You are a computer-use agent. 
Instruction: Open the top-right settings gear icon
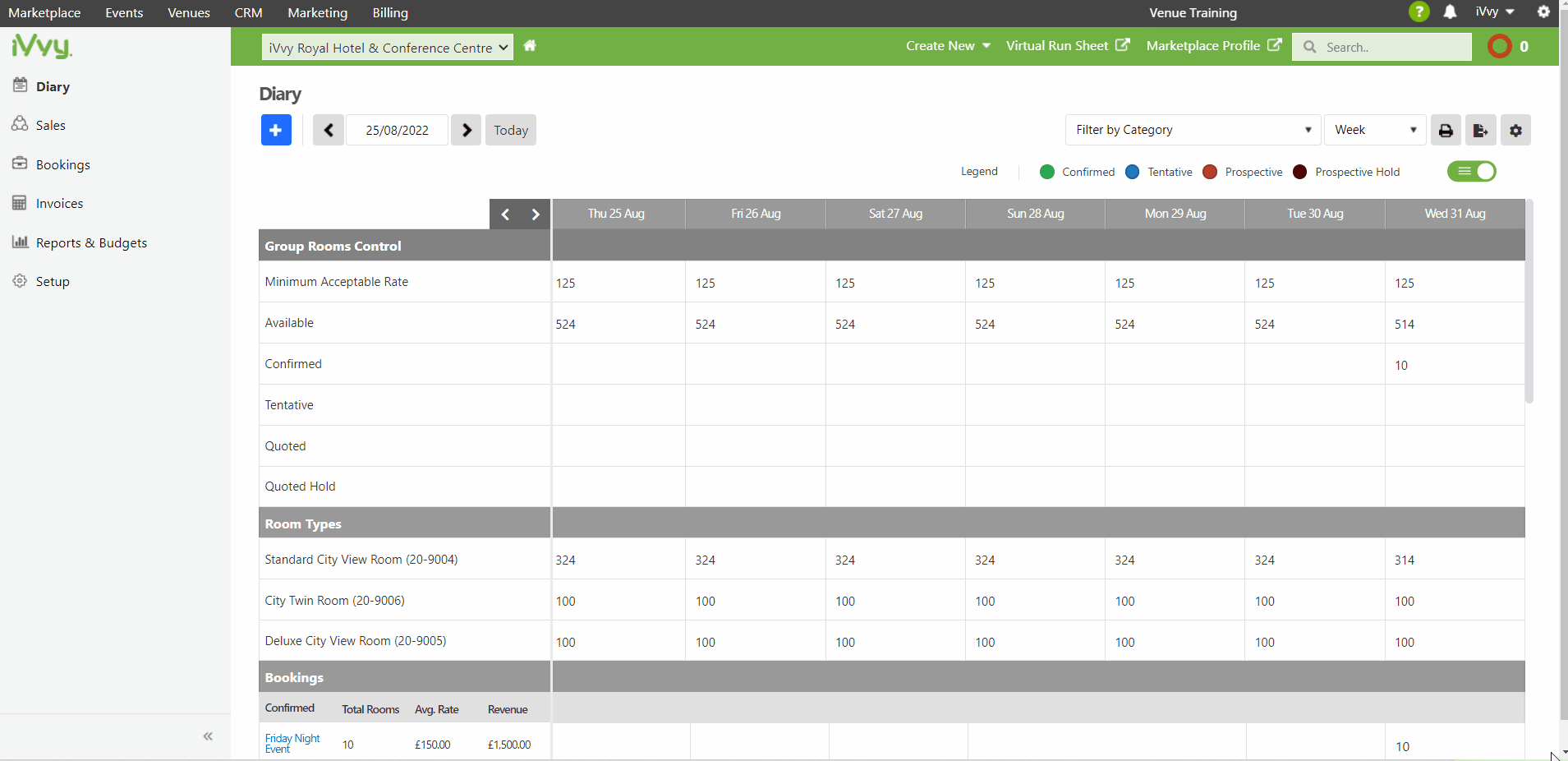point(1543,12)
